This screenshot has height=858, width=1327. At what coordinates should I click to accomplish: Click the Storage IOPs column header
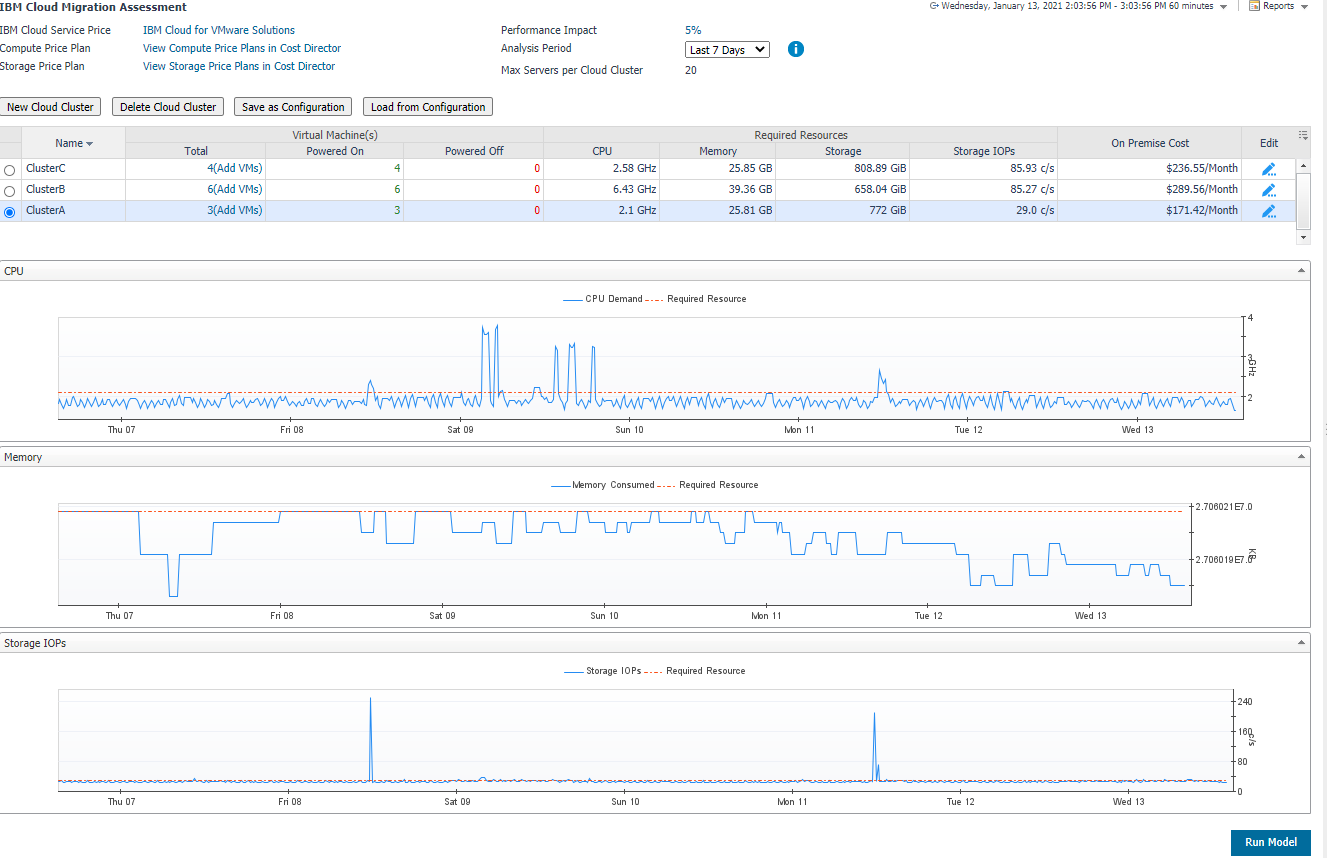tap(984, 151)
